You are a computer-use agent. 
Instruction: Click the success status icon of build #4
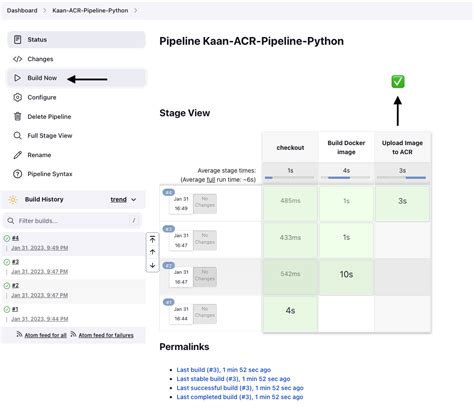click(x=7, y=238)
